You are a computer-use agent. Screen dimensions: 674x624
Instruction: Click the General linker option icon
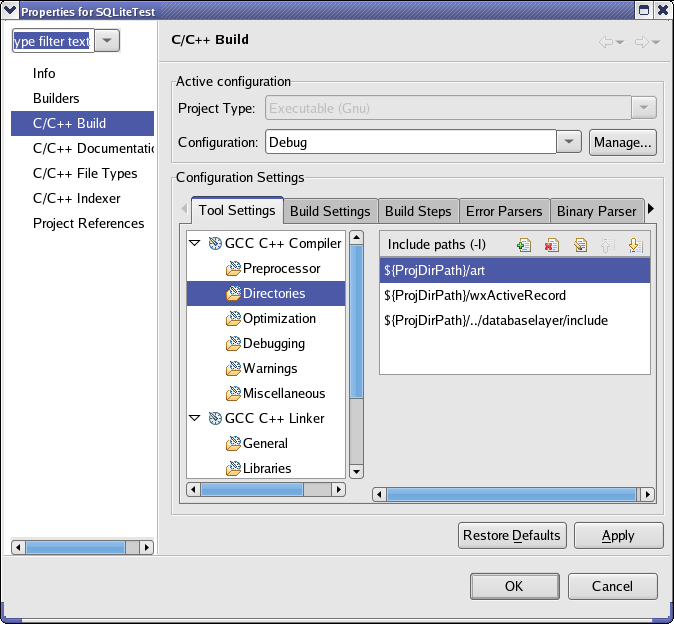(x=233, y=443)
